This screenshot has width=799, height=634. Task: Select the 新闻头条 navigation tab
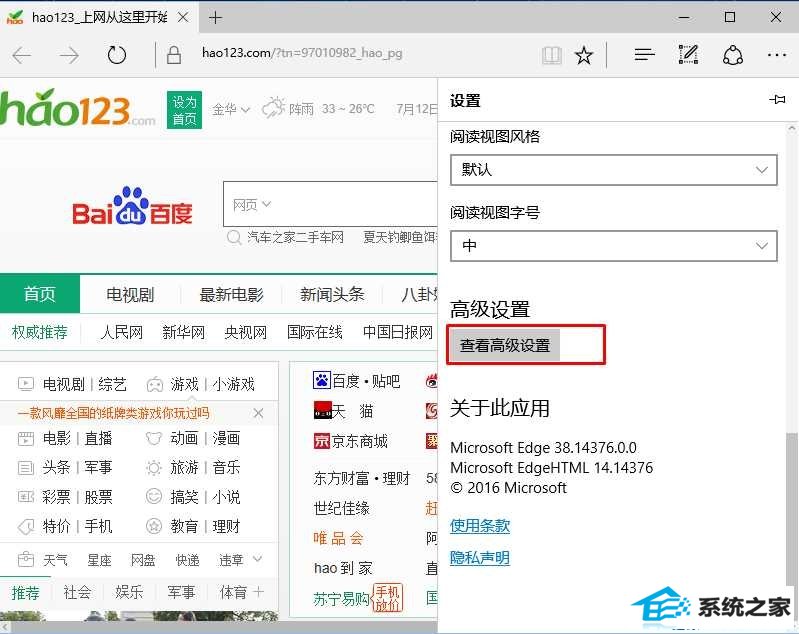pos(332,294)
